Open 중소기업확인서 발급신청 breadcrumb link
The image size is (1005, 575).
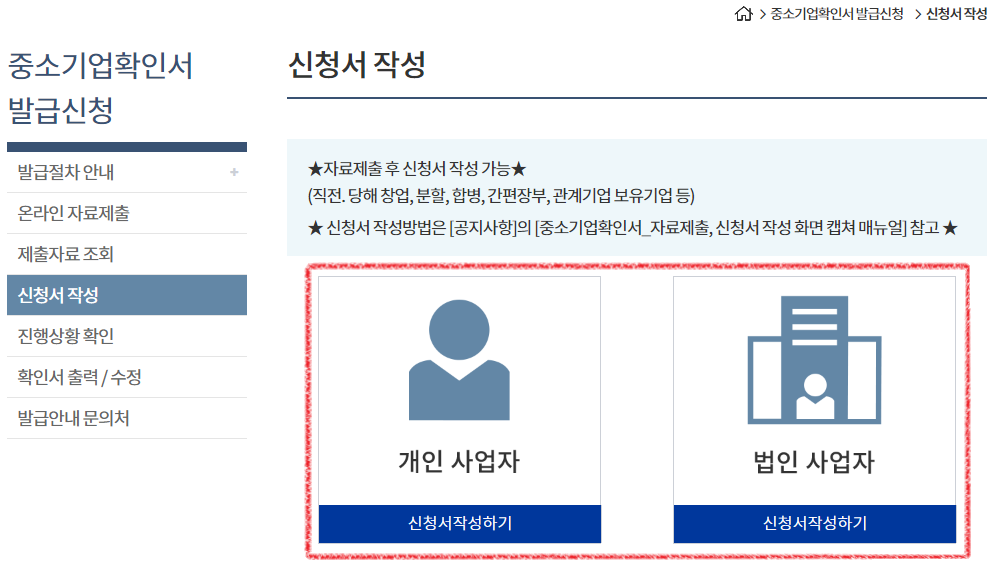click(x=836, y=13)
